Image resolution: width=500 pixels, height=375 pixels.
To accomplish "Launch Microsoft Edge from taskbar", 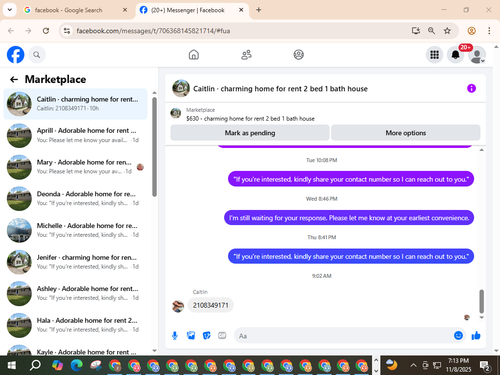I will pos(77,365).
